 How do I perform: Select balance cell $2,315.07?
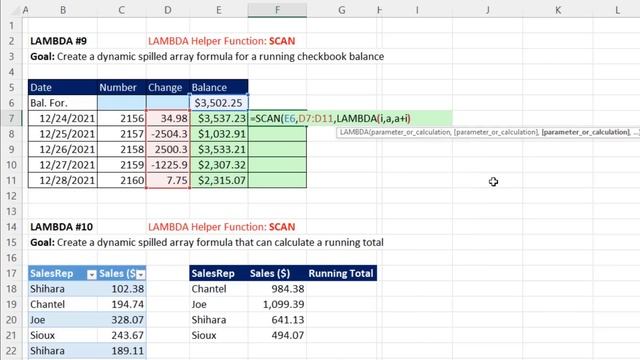(219, 180)
